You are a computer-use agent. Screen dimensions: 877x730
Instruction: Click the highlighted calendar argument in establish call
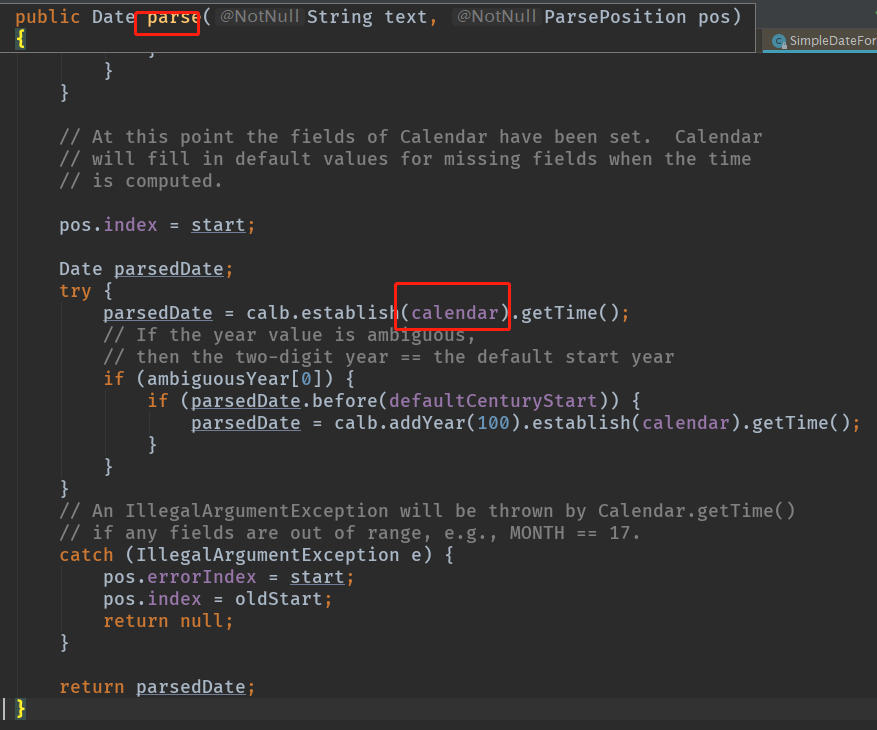[451, 312]
